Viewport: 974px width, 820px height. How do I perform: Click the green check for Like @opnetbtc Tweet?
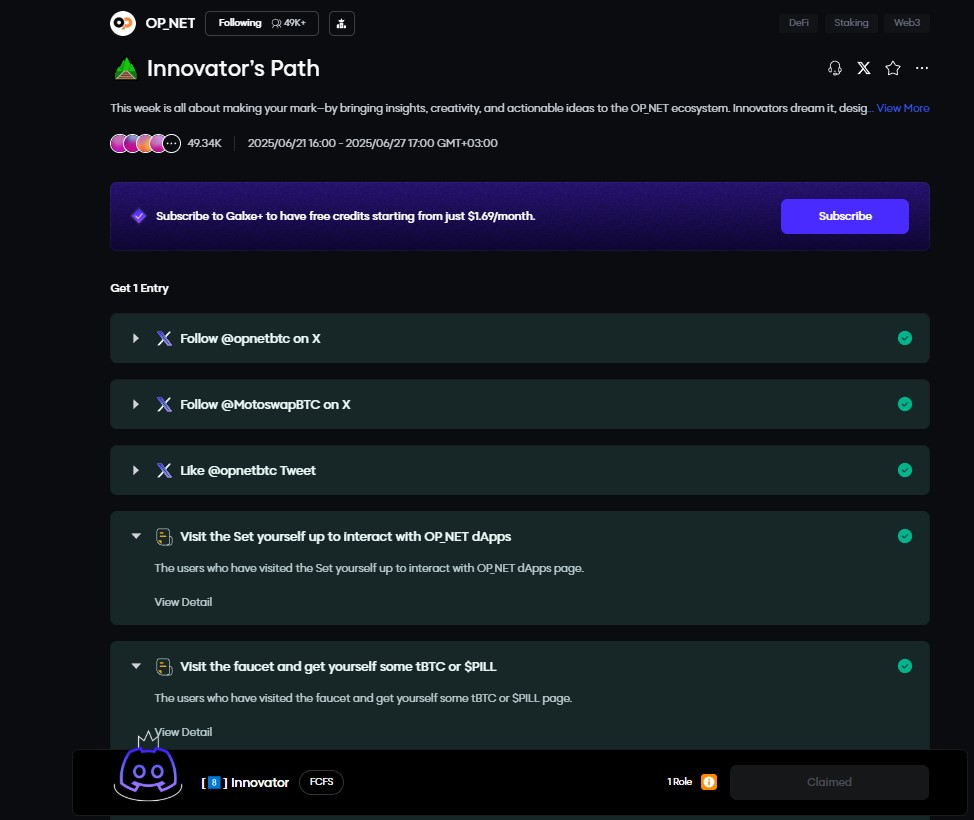coord(905,470)
